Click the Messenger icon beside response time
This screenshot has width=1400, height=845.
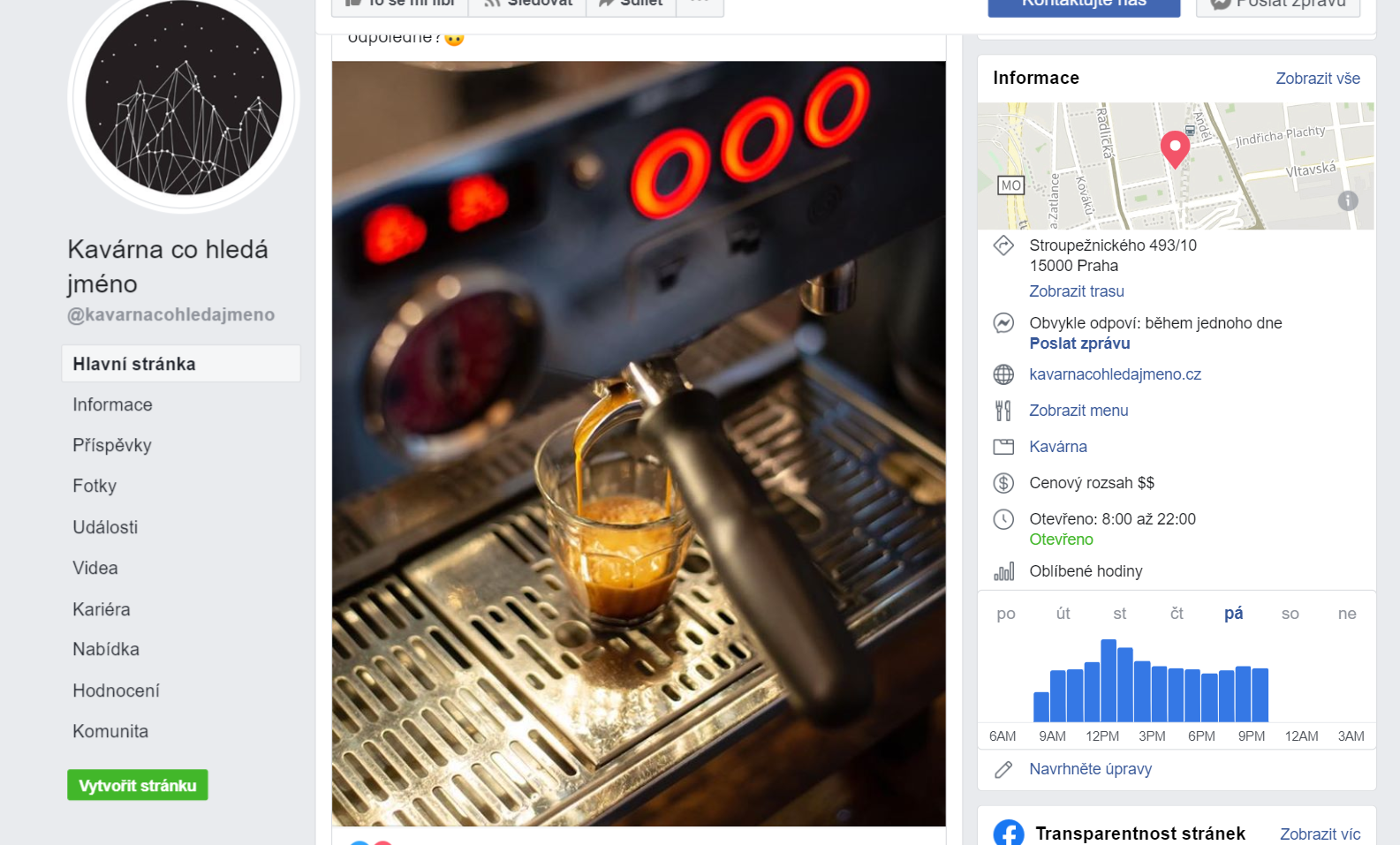(1003, 323)
